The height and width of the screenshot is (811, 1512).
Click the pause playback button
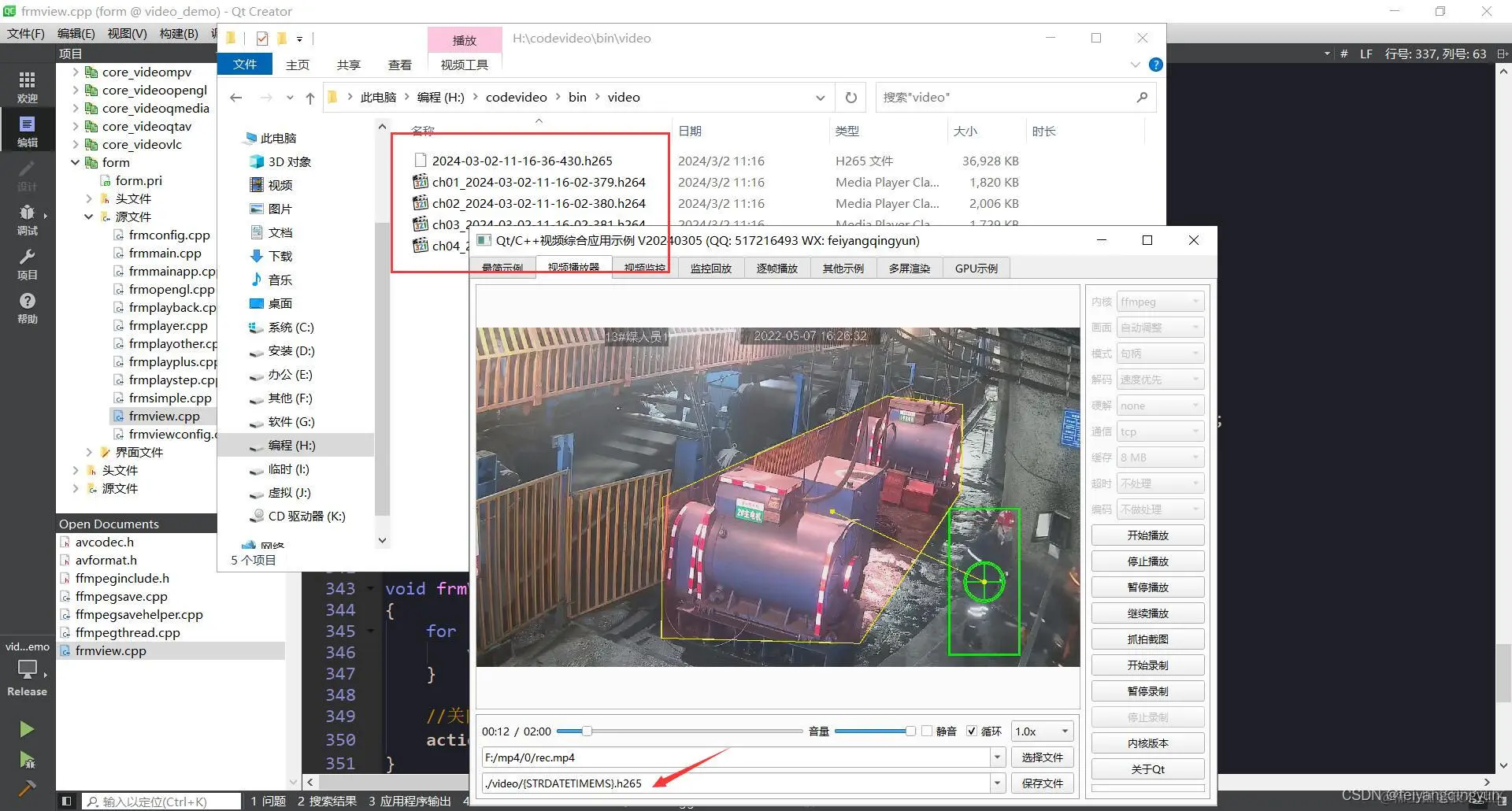[x=1147, y=587]
